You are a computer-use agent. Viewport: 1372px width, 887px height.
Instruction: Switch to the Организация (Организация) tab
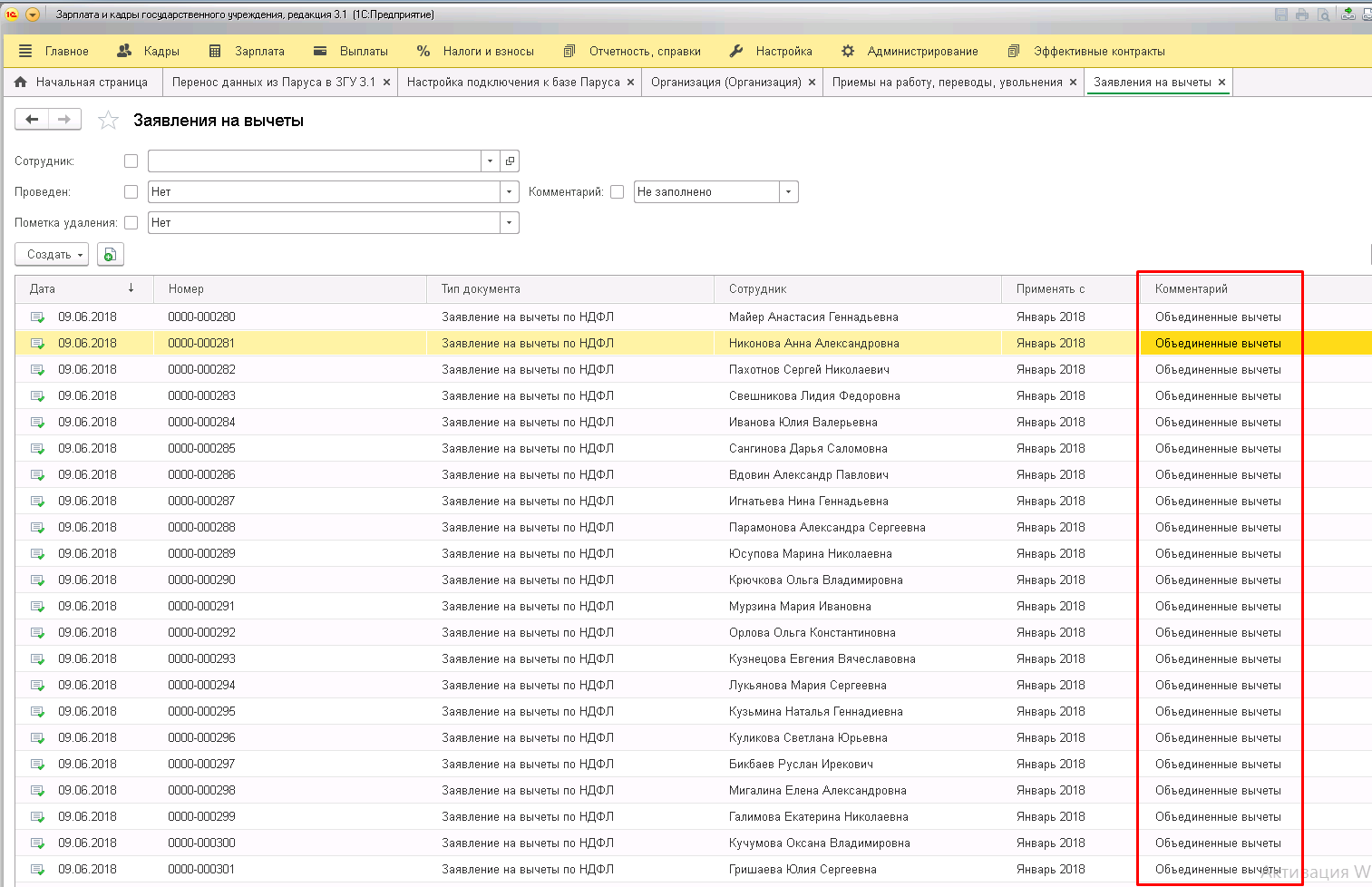point(725,82)
